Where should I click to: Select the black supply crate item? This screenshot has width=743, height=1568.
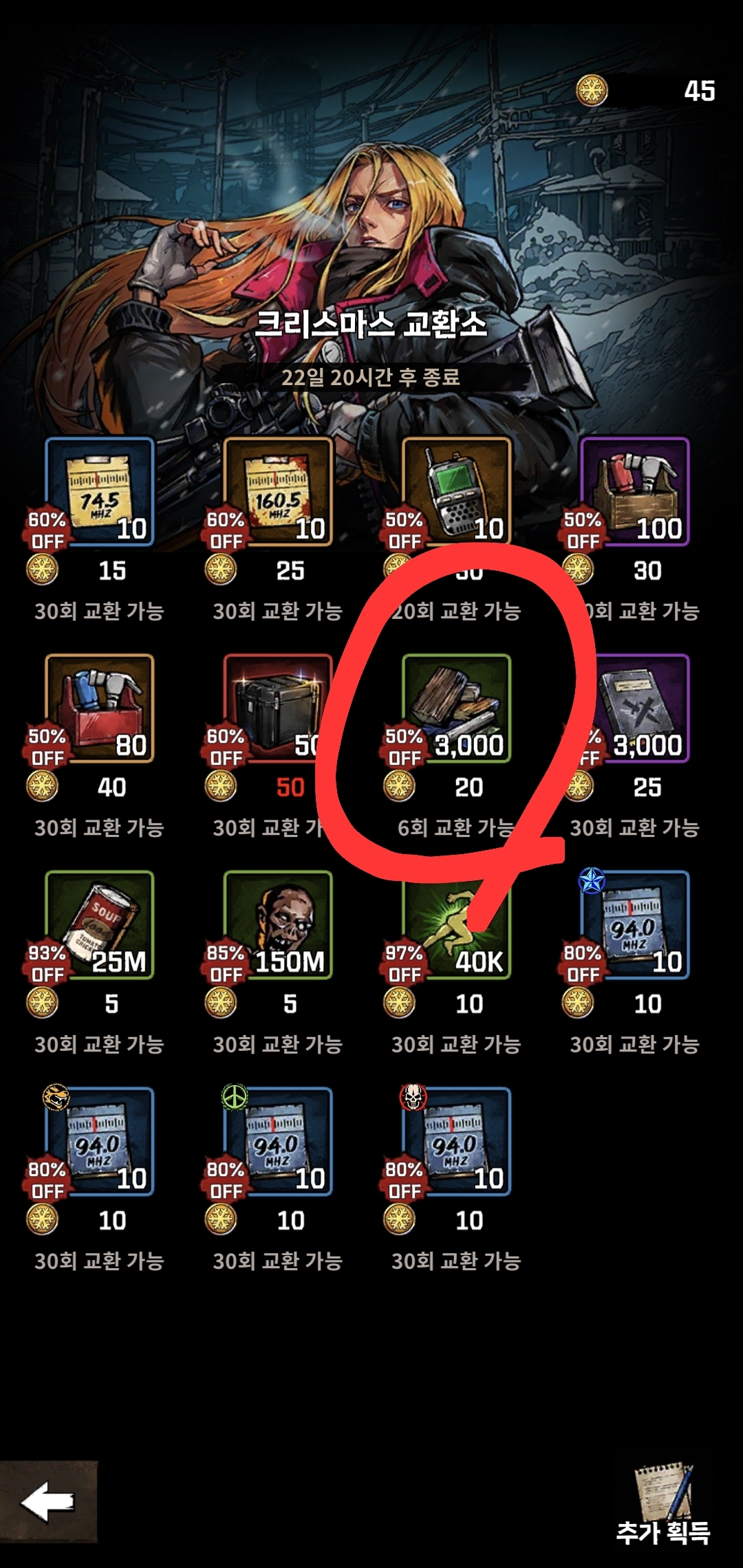tap(278, 708)
